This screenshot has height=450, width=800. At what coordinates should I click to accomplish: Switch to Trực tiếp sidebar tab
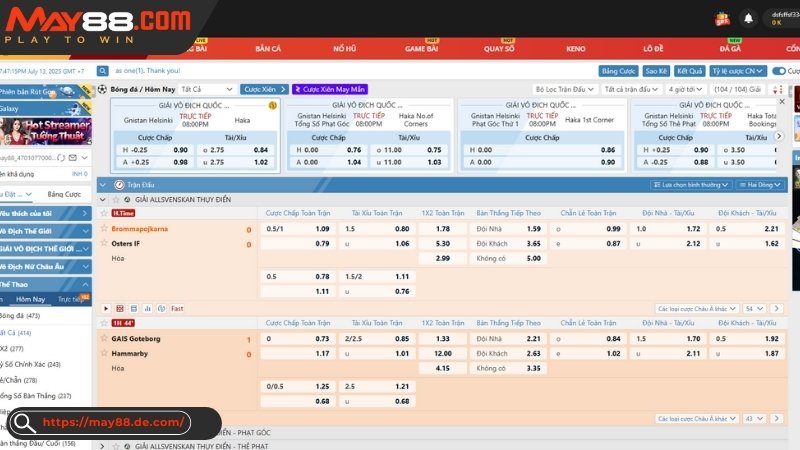pyautogui.click(x=71, y=299)
